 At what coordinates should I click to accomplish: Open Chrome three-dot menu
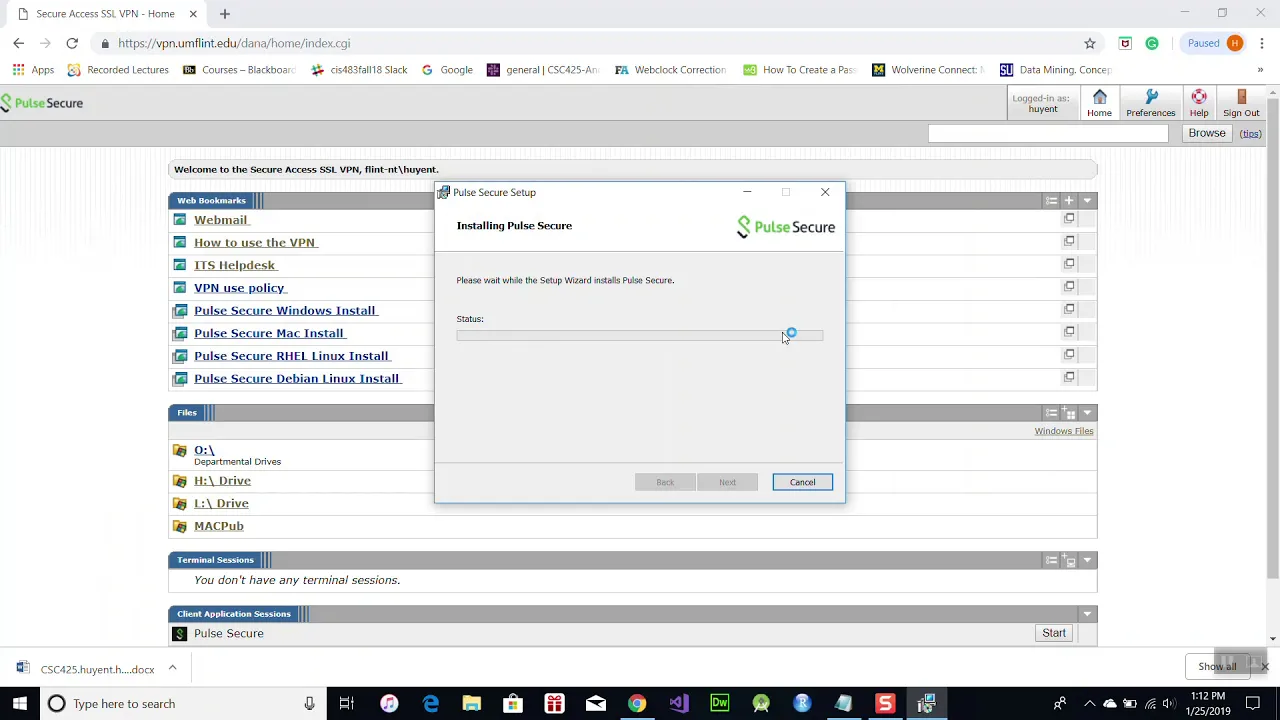tap(1262, 43)
